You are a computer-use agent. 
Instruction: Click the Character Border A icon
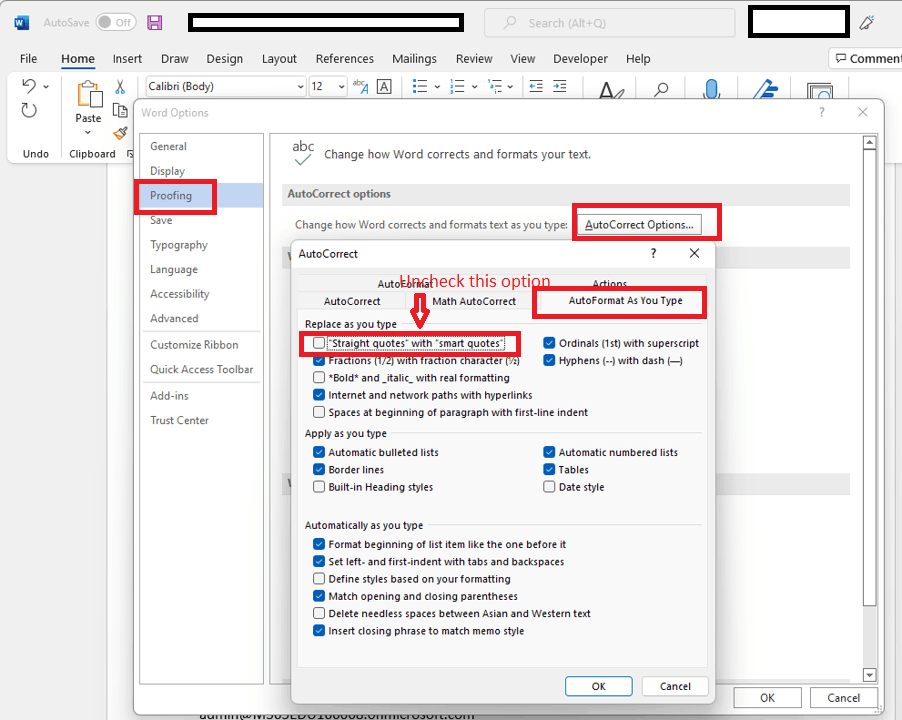[384, 86]
